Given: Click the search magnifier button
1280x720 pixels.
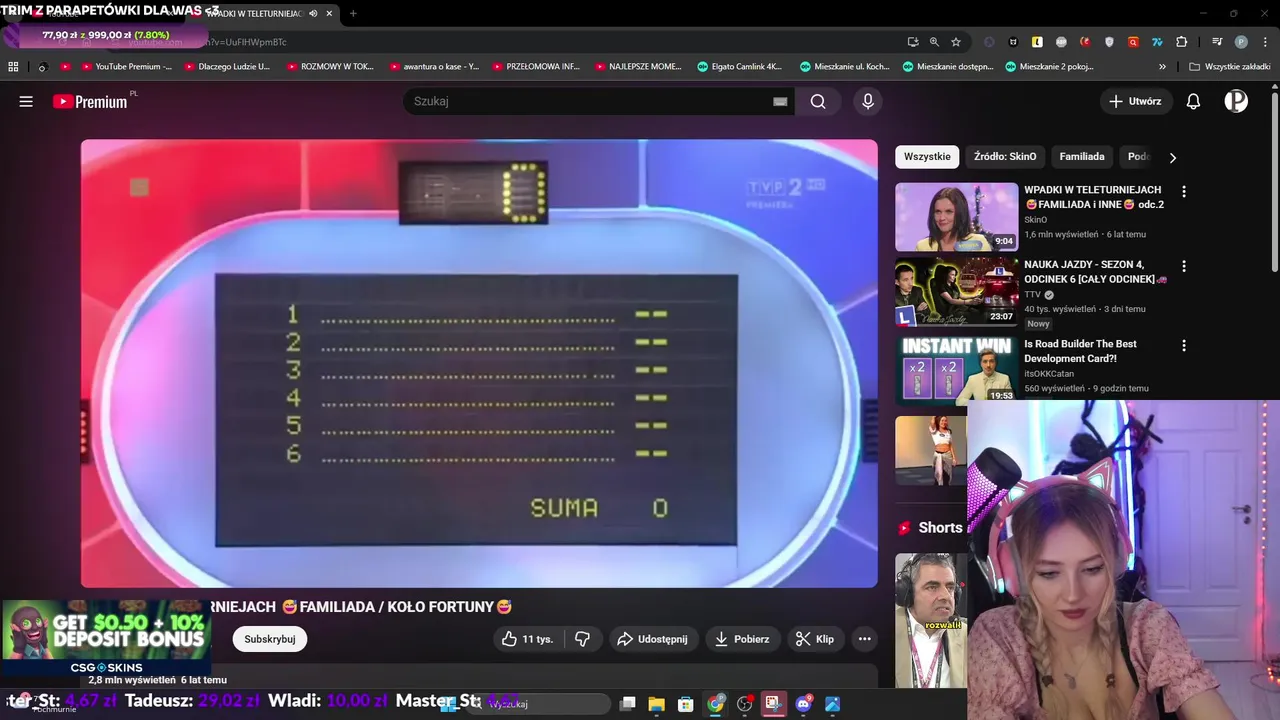Looking at the screenshot, I should click(x=818, y=101).
